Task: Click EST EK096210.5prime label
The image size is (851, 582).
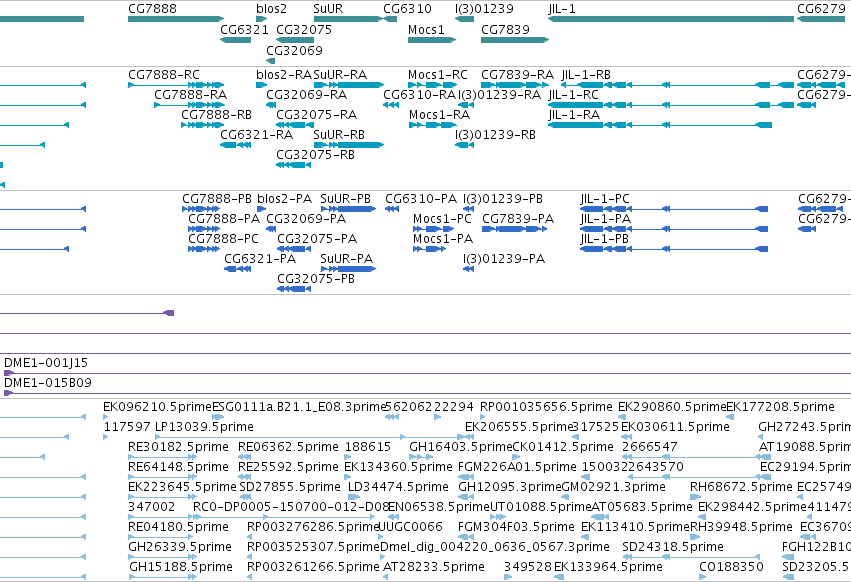Action: (x=157, y=407)
